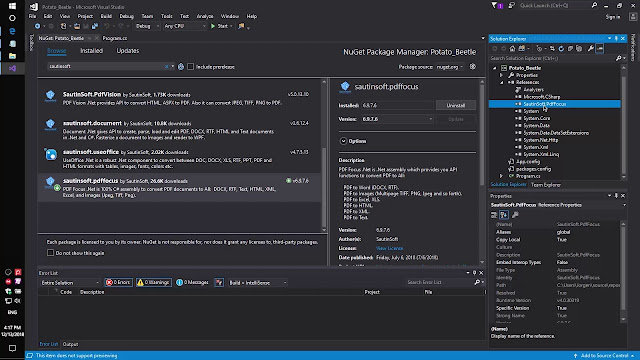Open File Explorer from Windows taskbar
640x360 pixels.
(12, 56)
